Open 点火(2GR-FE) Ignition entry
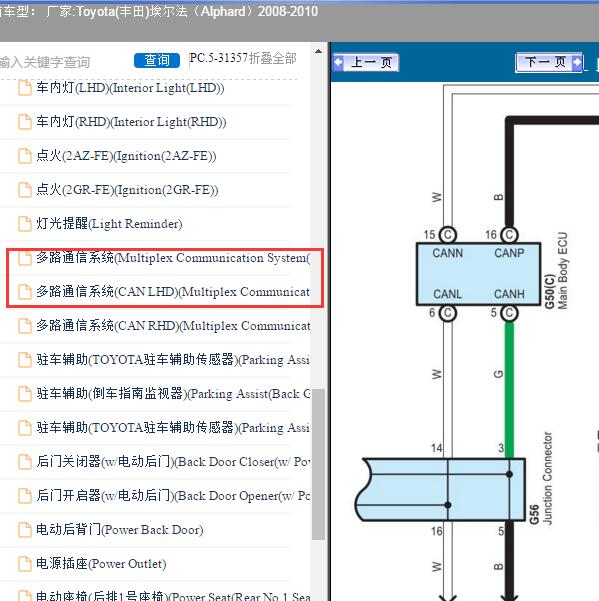The width and height of the screenshot is (599, 601). (x=127, y=190)
